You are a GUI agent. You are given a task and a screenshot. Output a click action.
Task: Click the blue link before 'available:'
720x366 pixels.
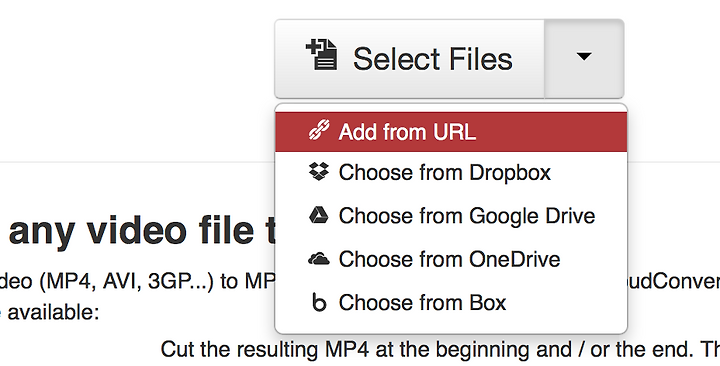point(1,313)
